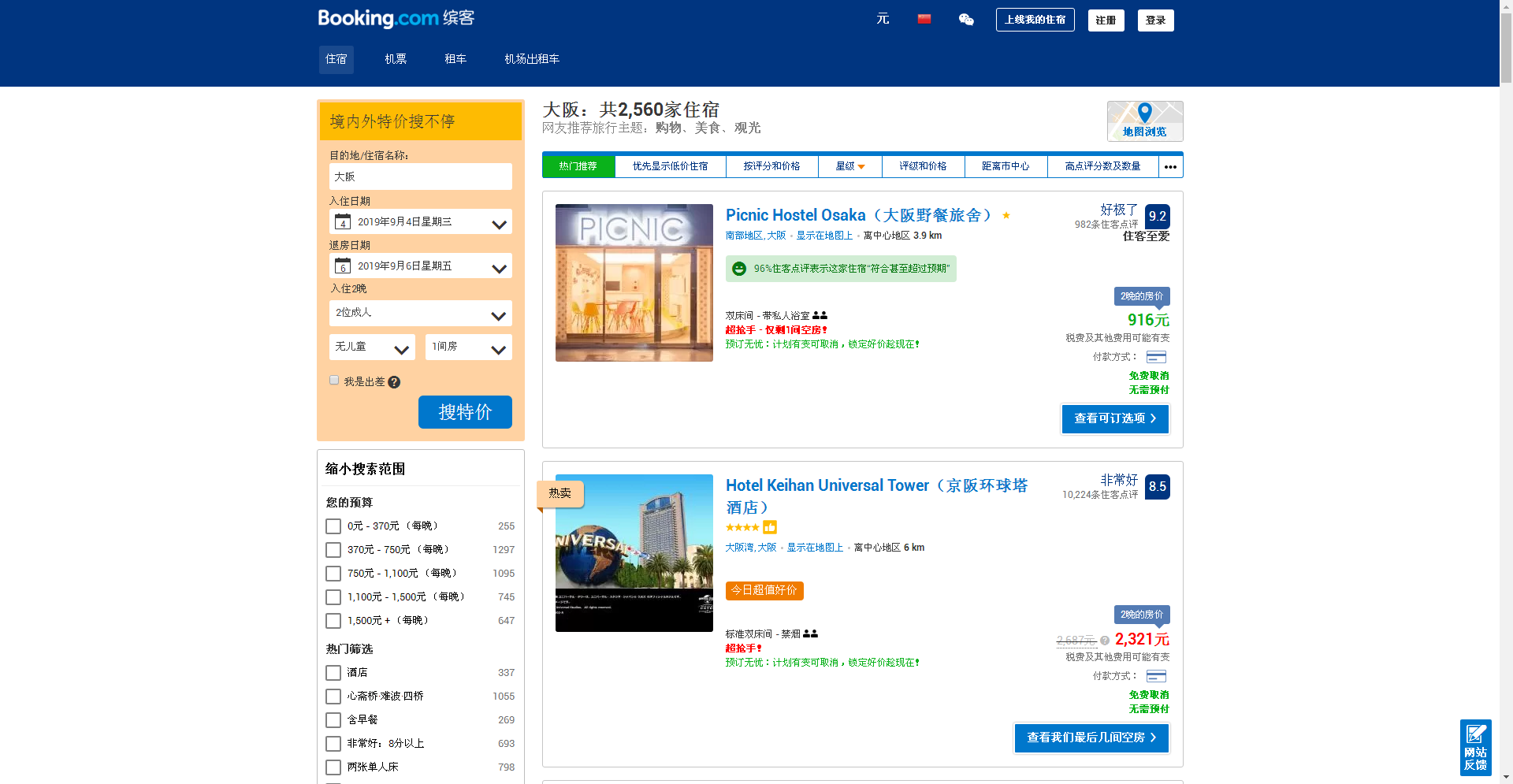Select the 评级和价格 sort tab

click(924, 166)
